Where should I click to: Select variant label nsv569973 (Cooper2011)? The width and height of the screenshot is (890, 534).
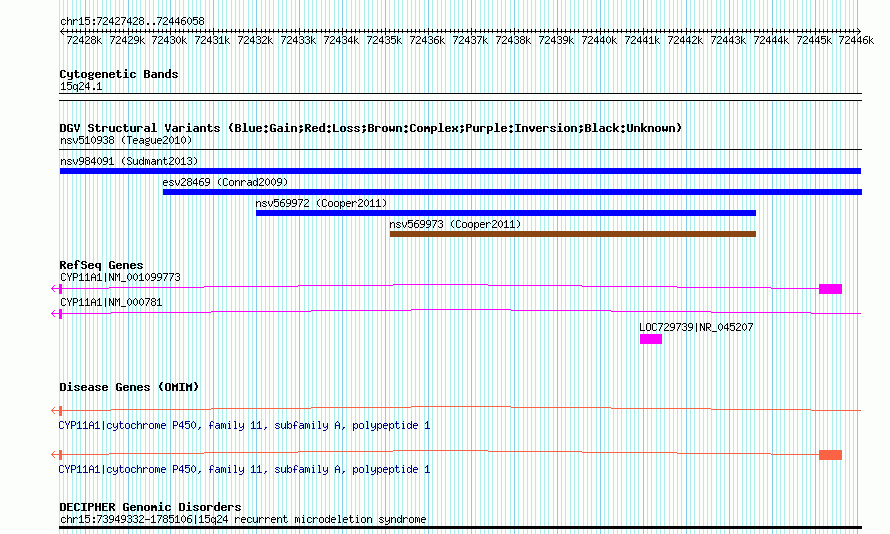coord(455,224)
